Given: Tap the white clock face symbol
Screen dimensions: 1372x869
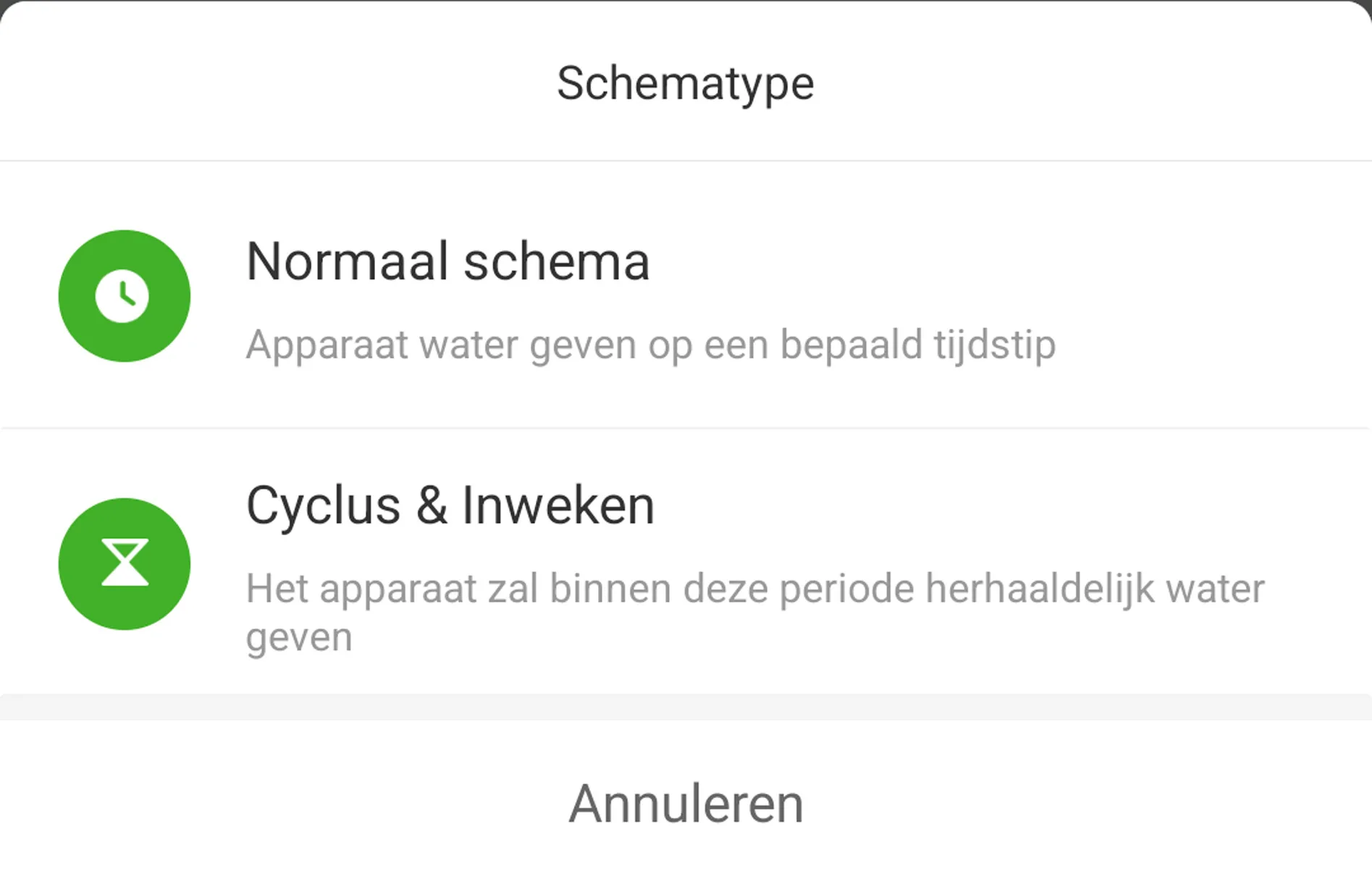Looking at the screenshot, I should 122,295.
